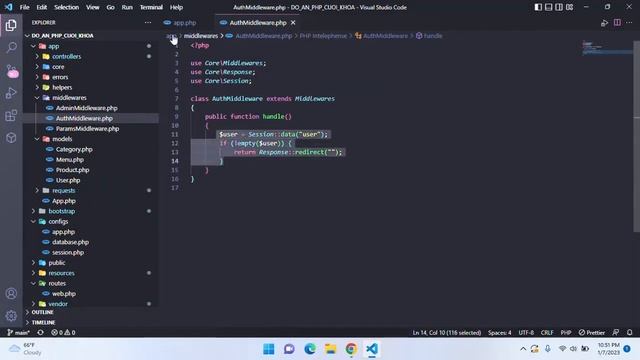Open the Search view in activity bar
Screen dimensions: 640x360
tap(11, 48)
